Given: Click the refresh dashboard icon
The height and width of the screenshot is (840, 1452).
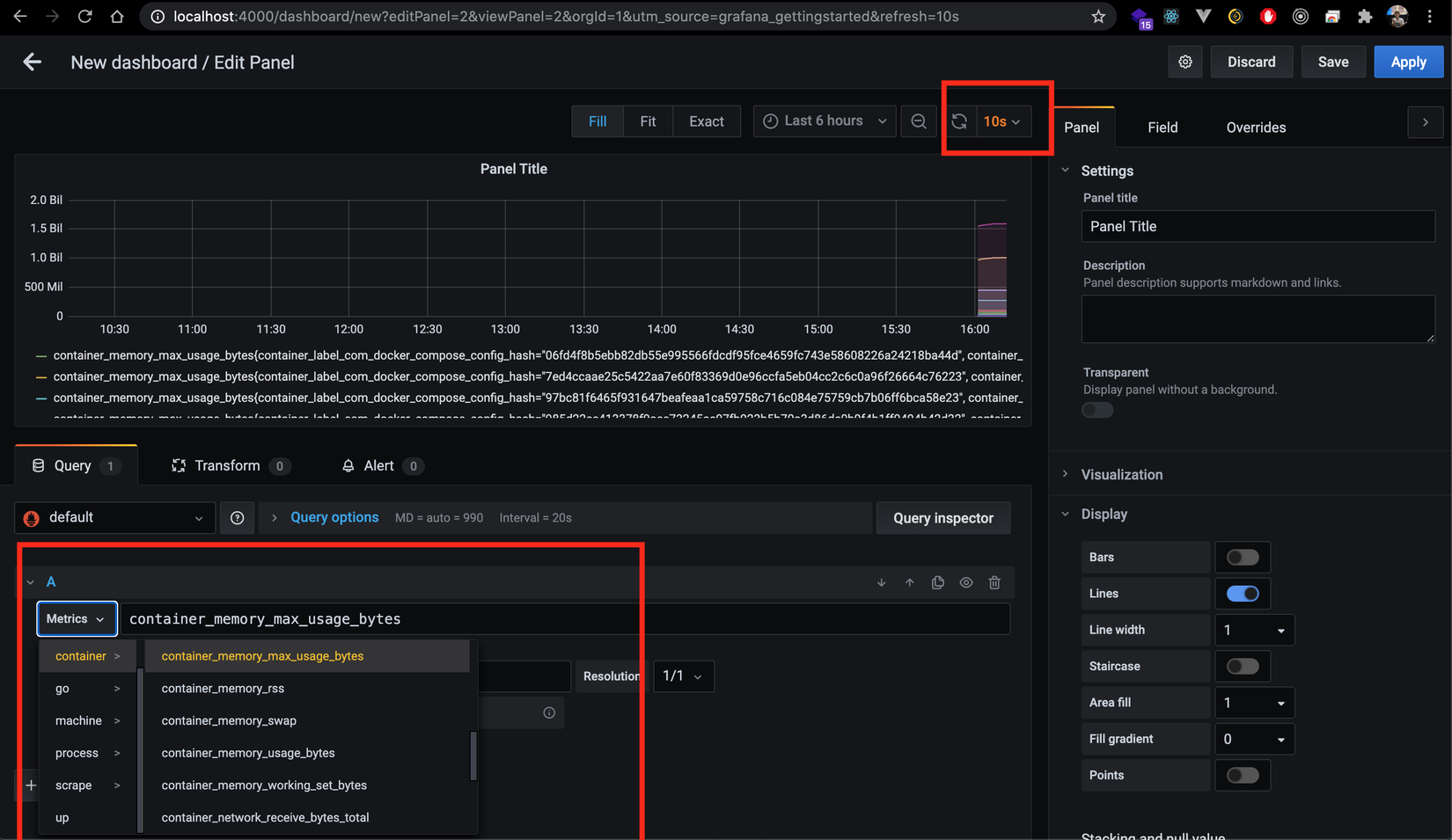Looking at the screenshot, I should click(x=959, y=121).
